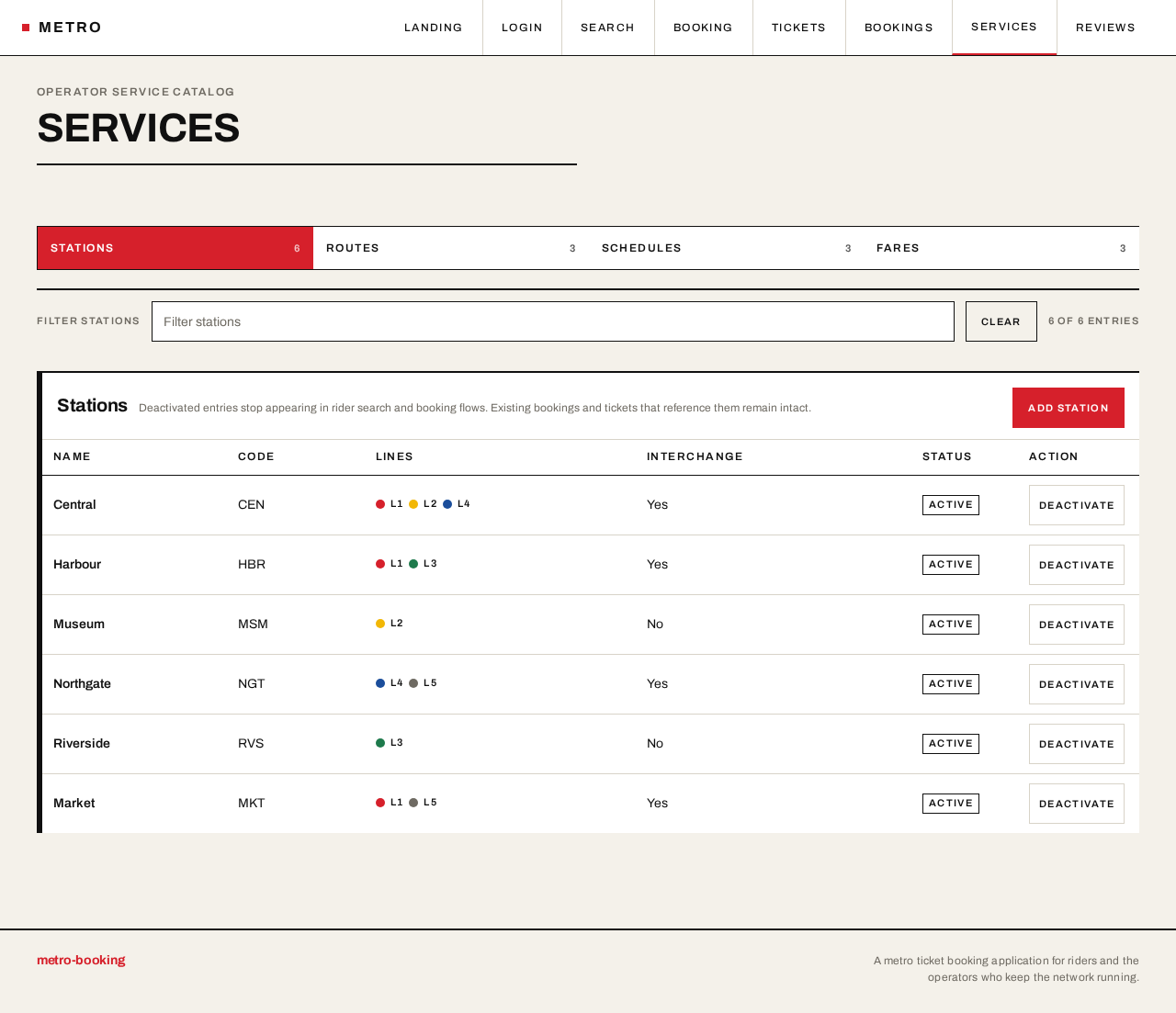This screenshot has height=1013, width=1176.
Task: Click the Interchange column header
Action: (x=695, y=456)
